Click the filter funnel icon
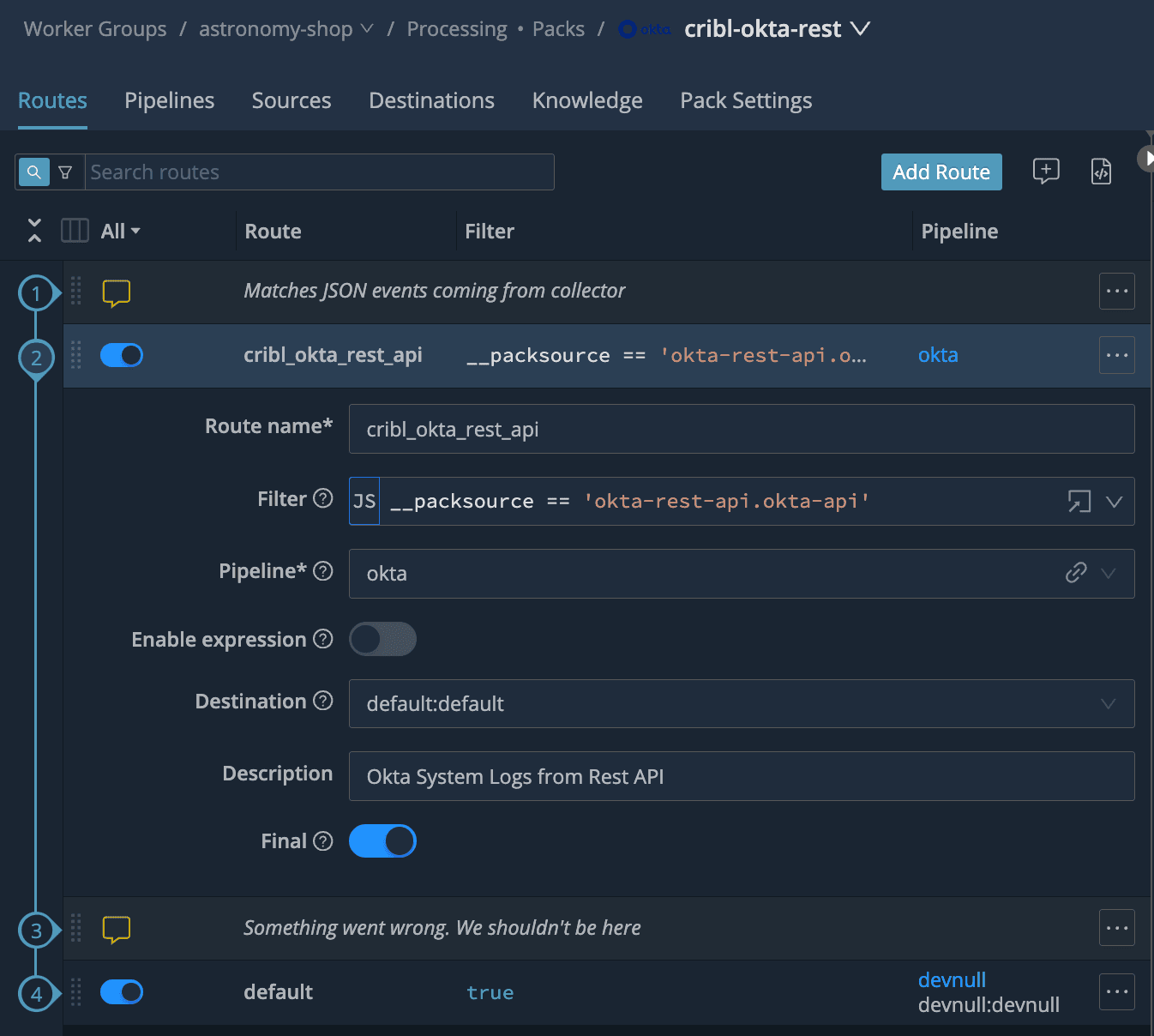1154x1036 pixels. pos(65,172)
